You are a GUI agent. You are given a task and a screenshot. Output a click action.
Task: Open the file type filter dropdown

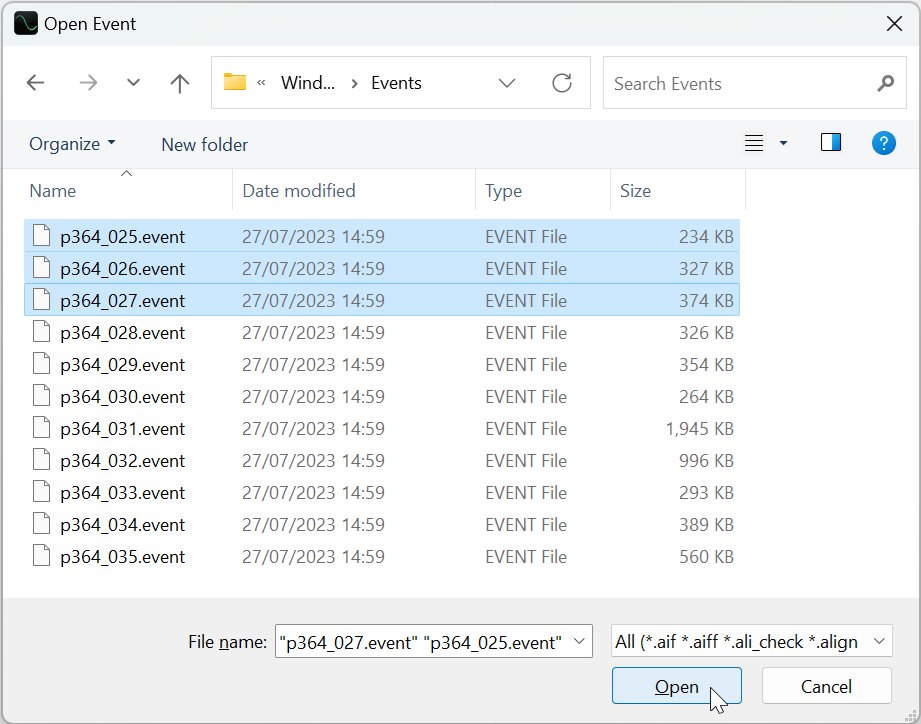tap(751, 641)
